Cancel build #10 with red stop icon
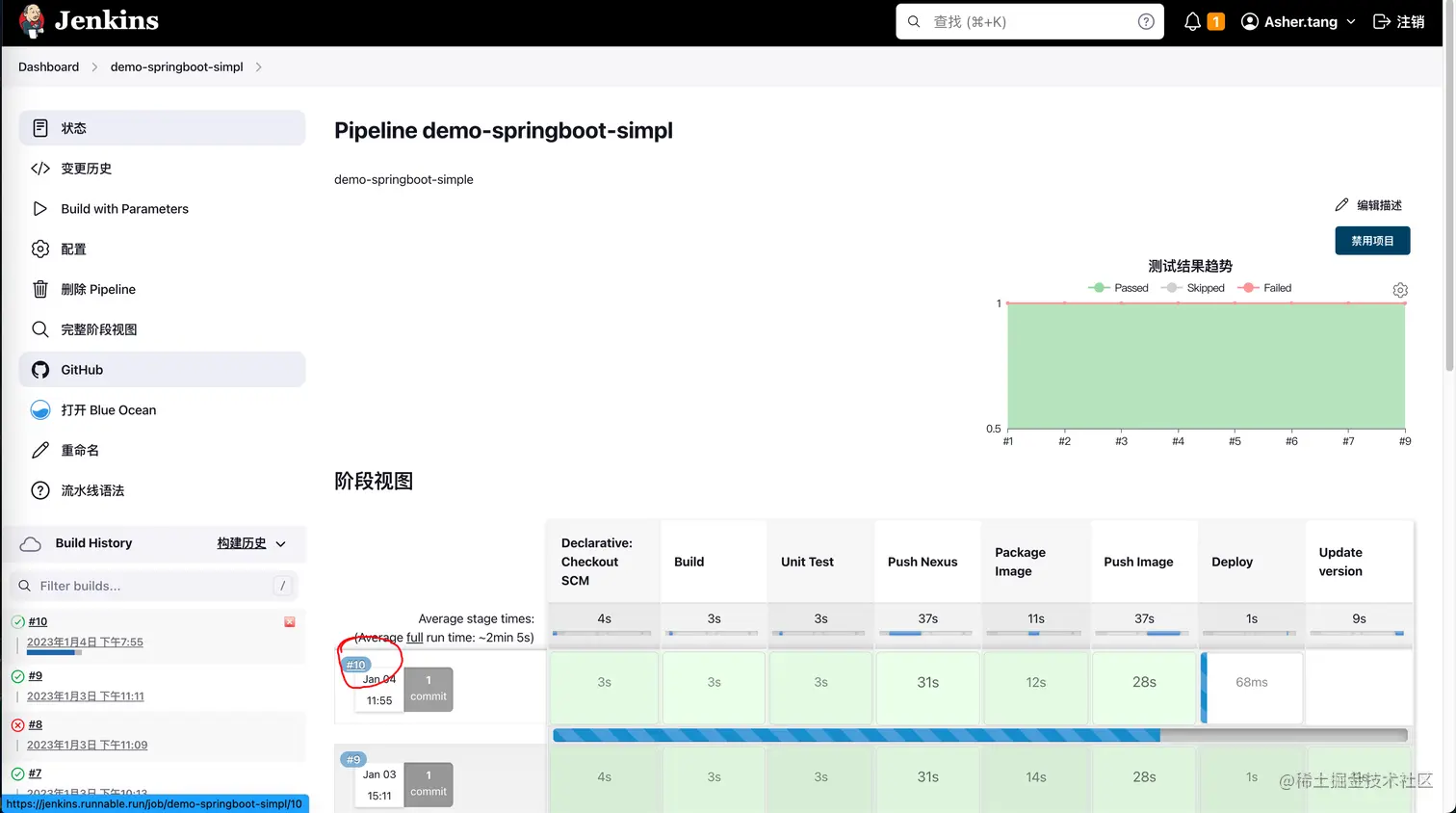This screenshot has height=813, width=1456. coord(289,622)
